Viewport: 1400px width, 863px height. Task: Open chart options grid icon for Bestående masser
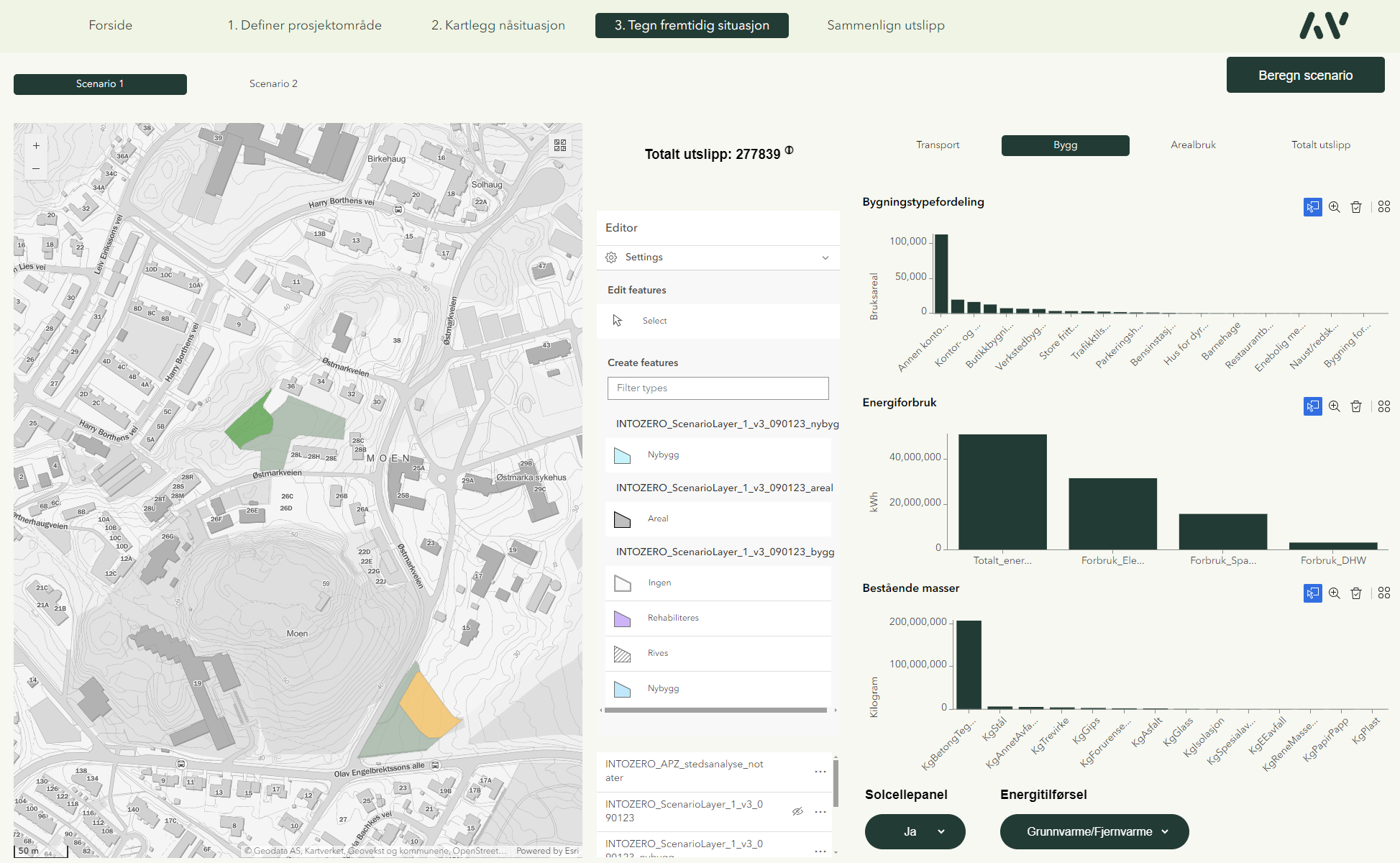1384,593
